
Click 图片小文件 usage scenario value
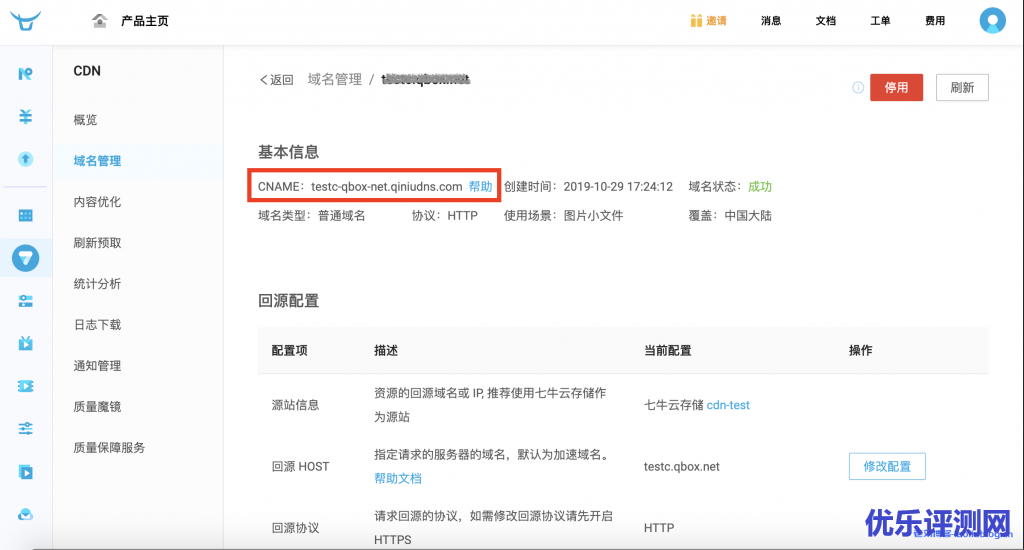click(x=594, y=216)
